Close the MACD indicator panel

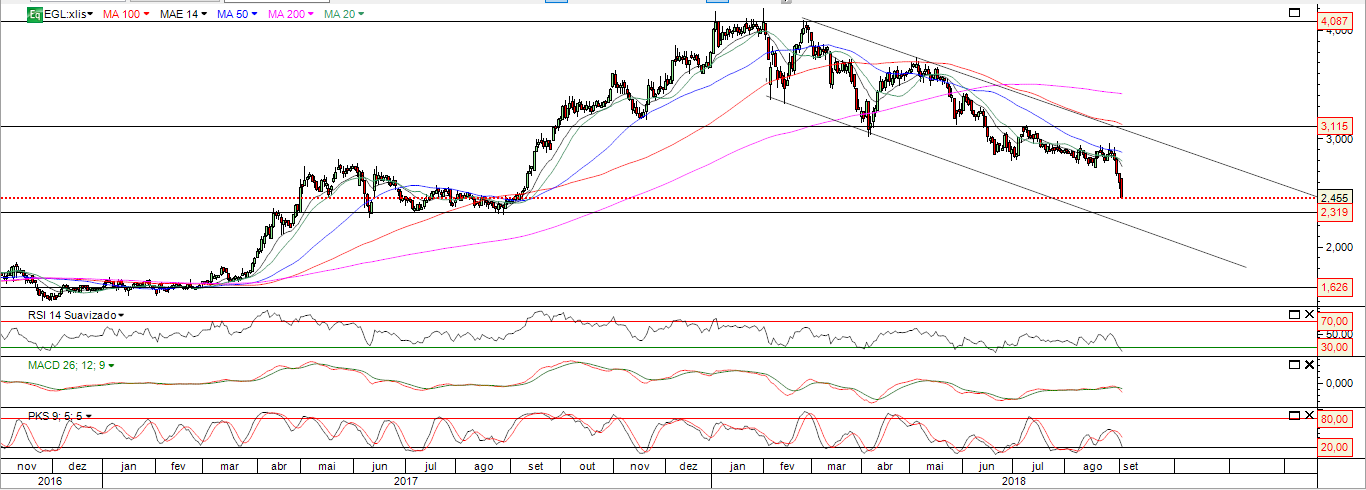[x=1309, y=365]
